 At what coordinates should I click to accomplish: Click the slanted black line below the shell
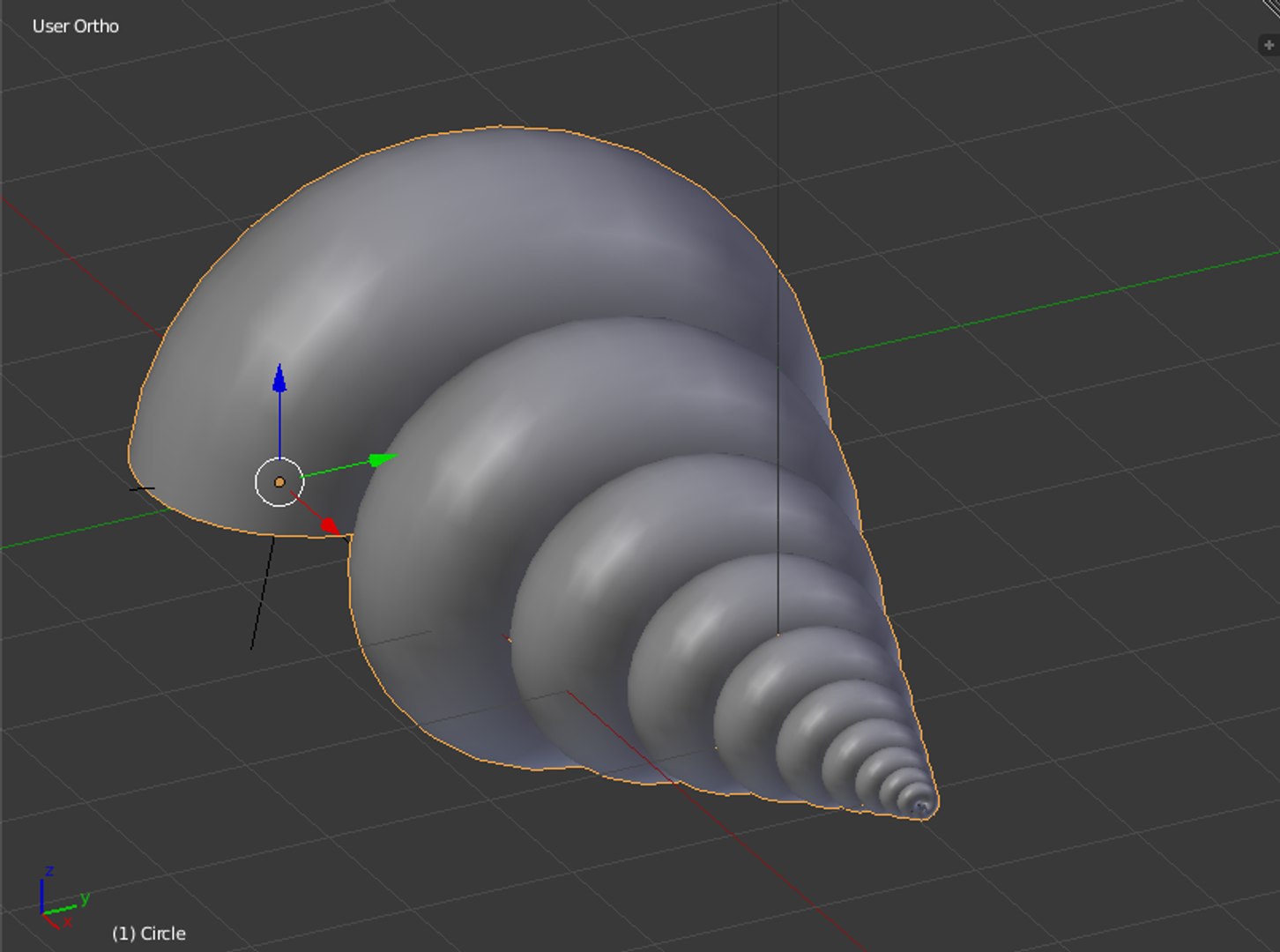(262, 592)
